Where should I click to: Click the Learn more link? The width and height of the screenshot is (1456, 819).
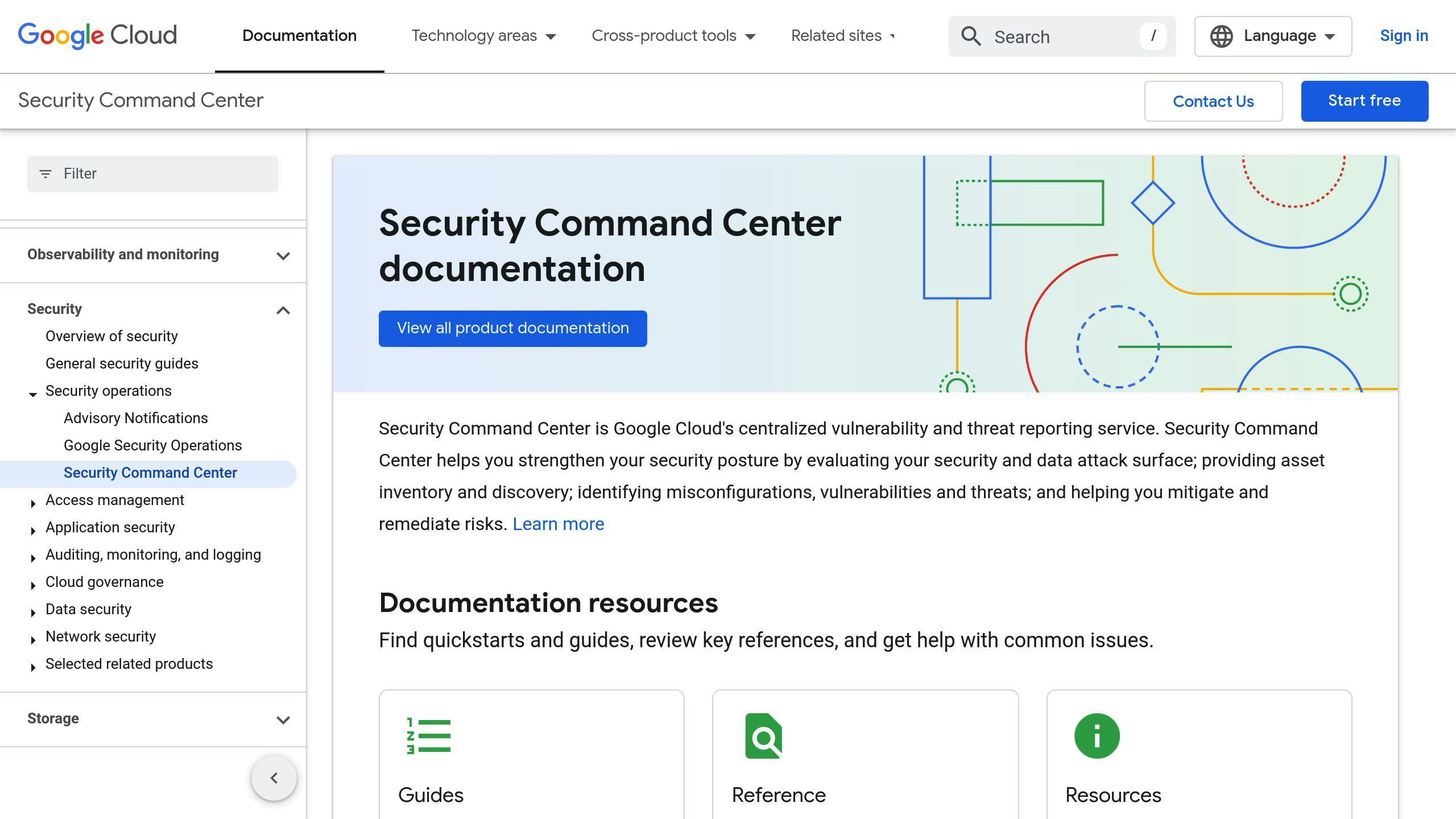tap(558, 524)
